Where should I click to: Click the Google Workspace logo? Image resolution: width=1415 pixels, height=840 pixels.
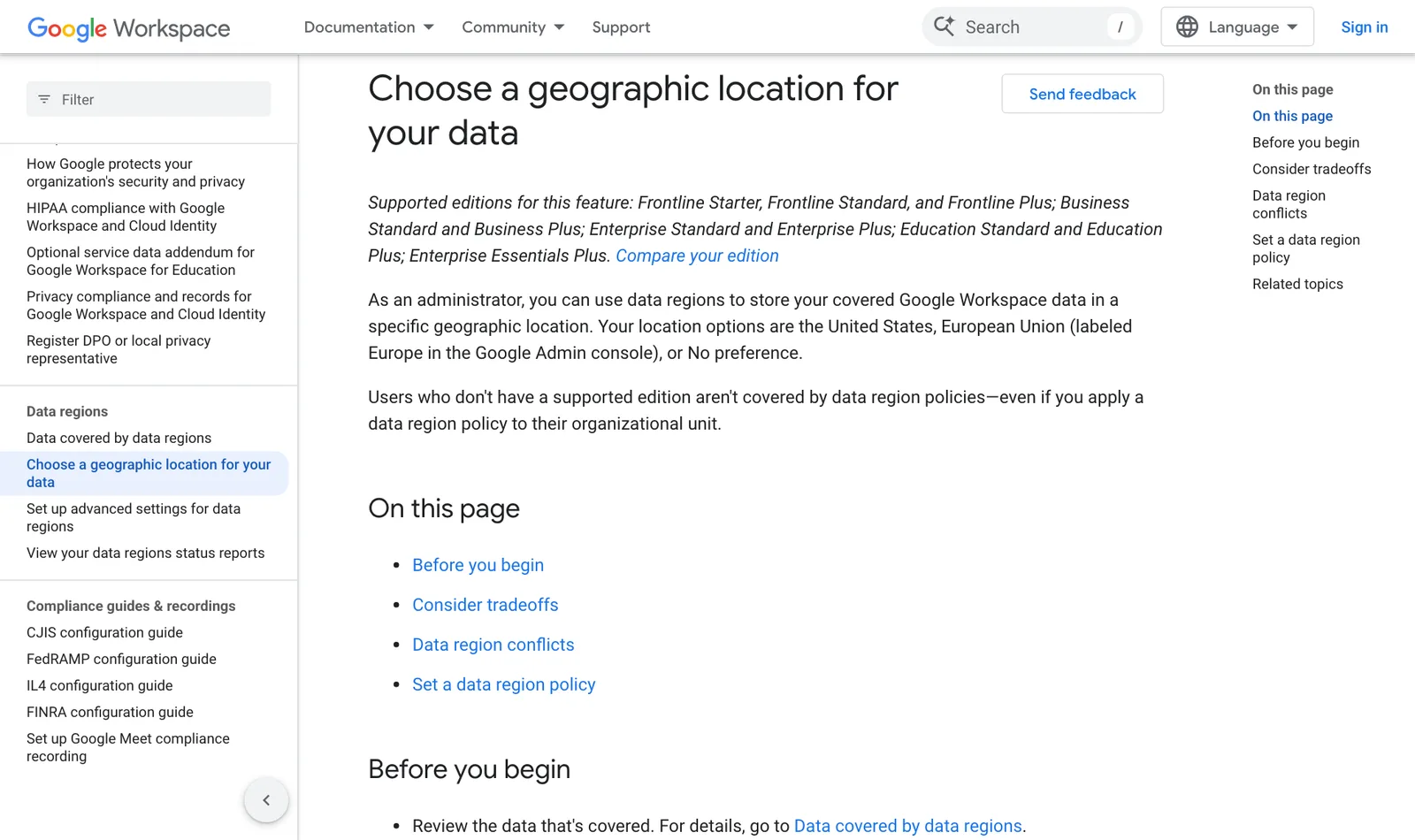tap(129, 28)
